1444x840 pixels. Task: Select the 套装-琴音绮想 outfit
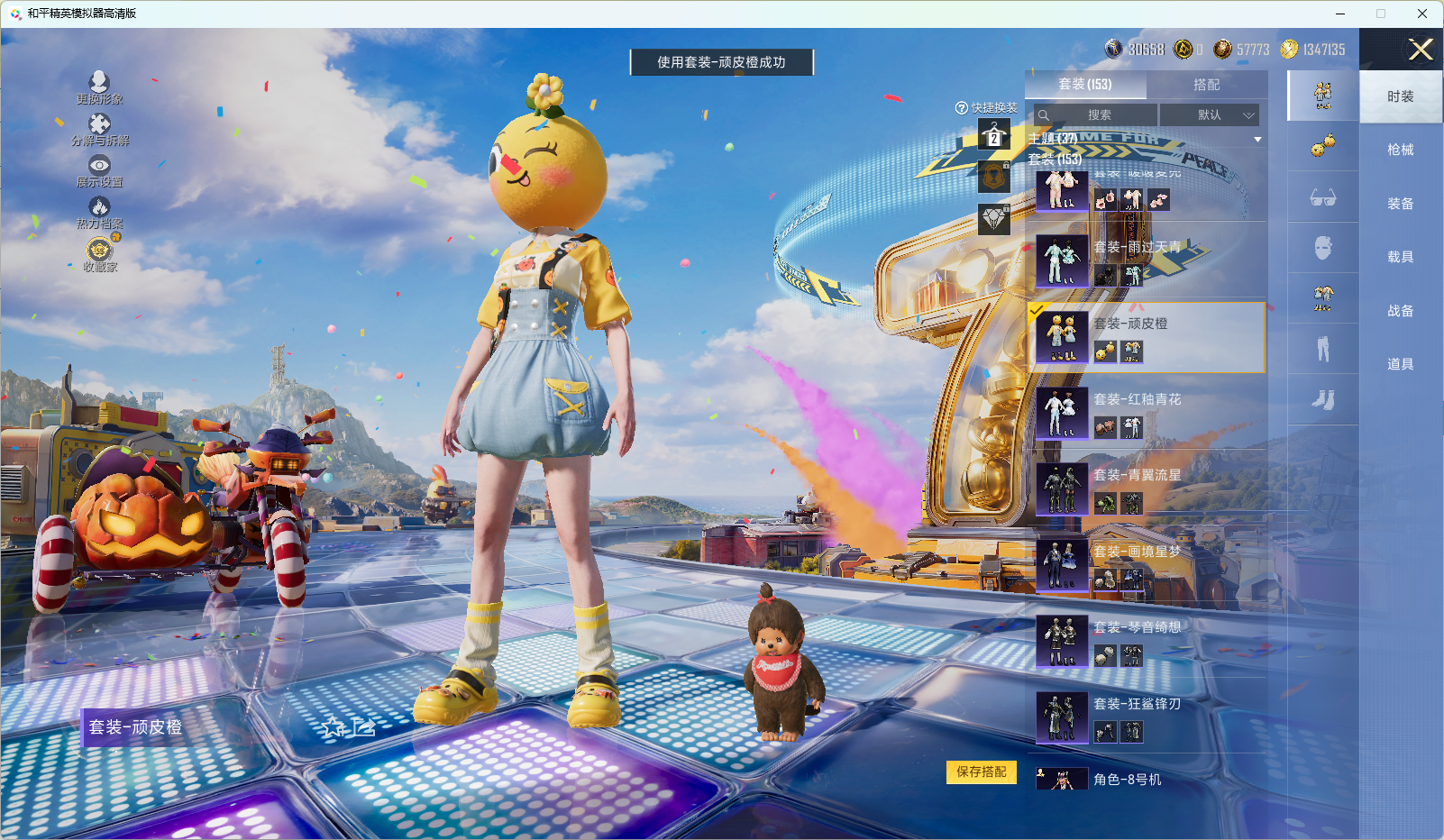[1147, 641]
